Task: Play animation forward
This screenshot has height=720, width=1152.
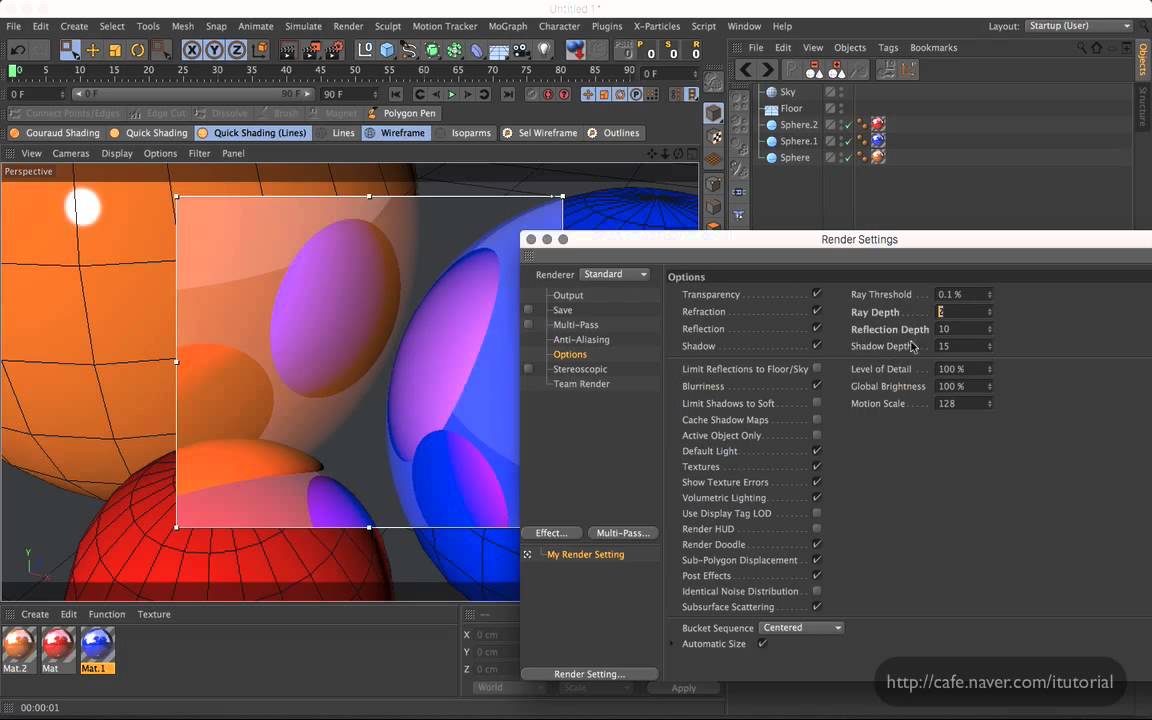Action: pyautogui.click(x=452, y=94)
